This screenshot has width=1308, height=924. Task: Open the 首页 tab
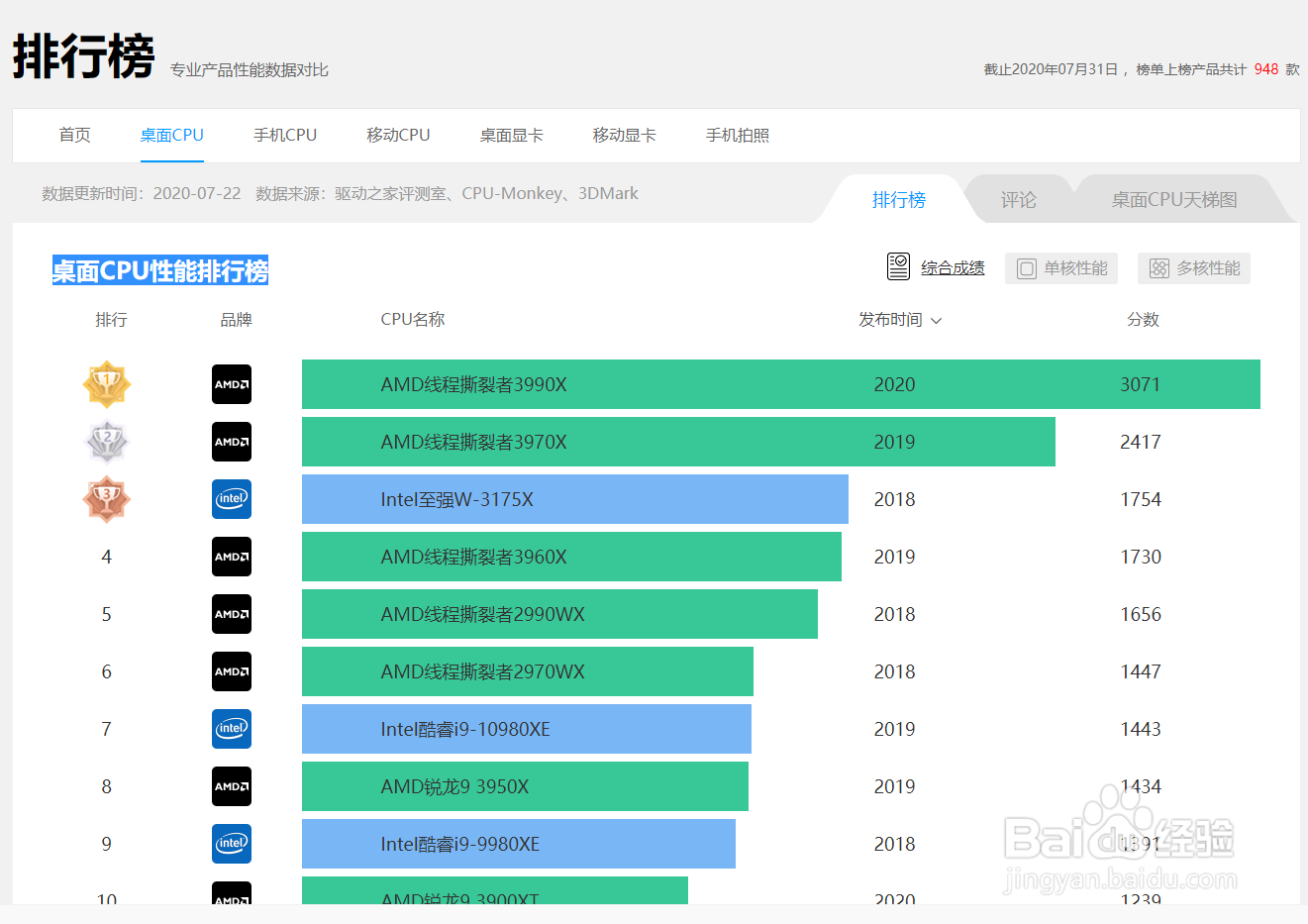point(75,135)
